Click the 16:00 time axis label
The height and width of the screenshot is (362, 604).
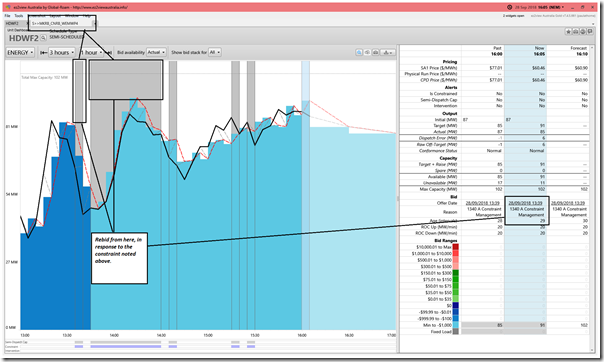pos(302,335)
